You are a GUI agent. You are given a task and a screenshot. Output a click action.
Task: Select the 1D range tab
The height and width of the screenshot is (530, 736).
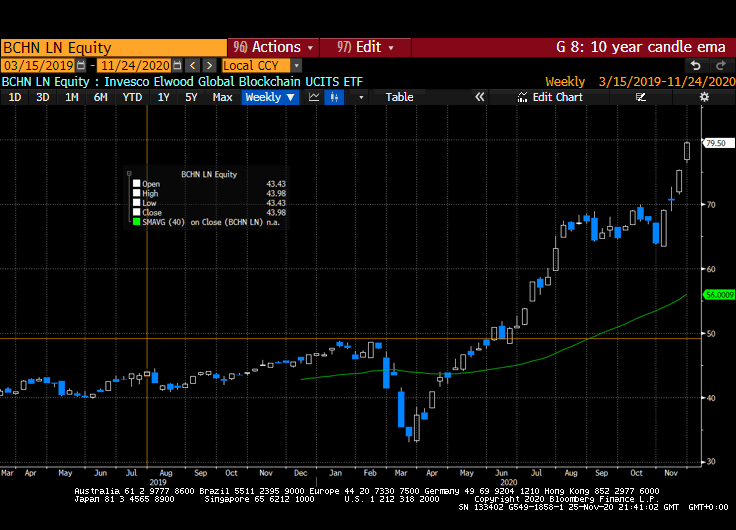point(15,97)
